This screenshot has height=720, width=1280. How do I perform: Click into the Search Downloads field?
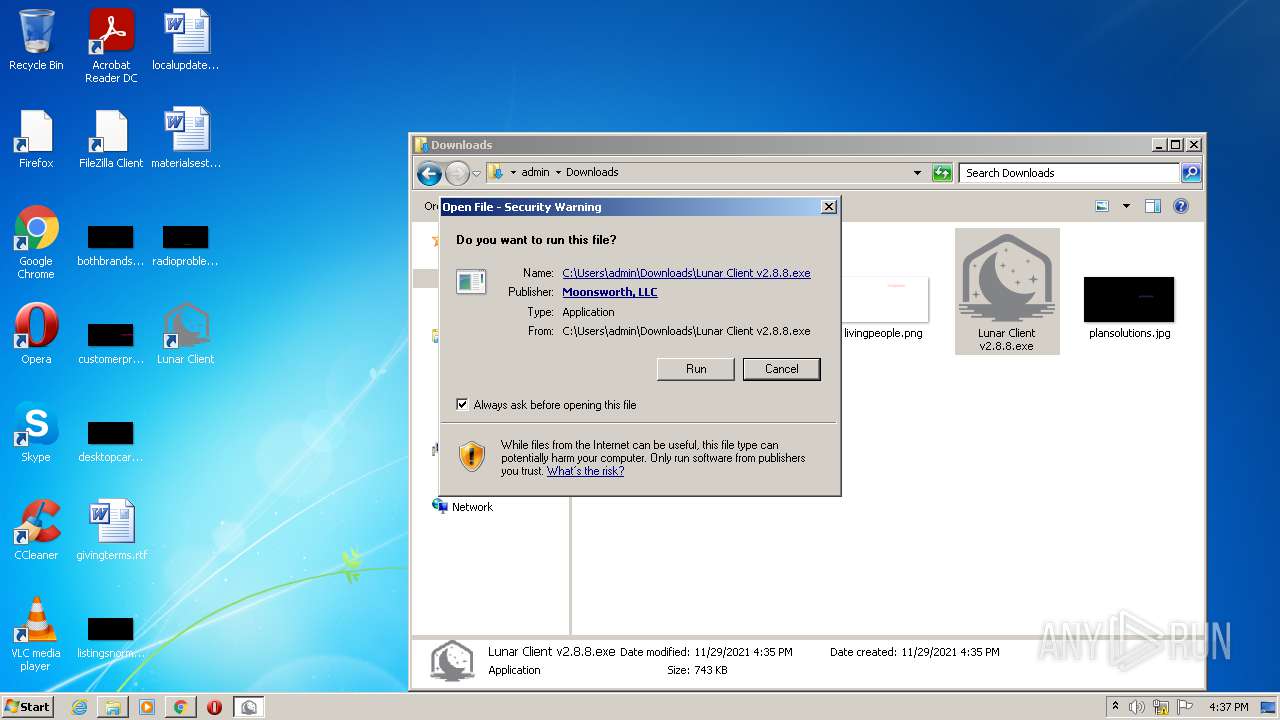[1069, 173]
